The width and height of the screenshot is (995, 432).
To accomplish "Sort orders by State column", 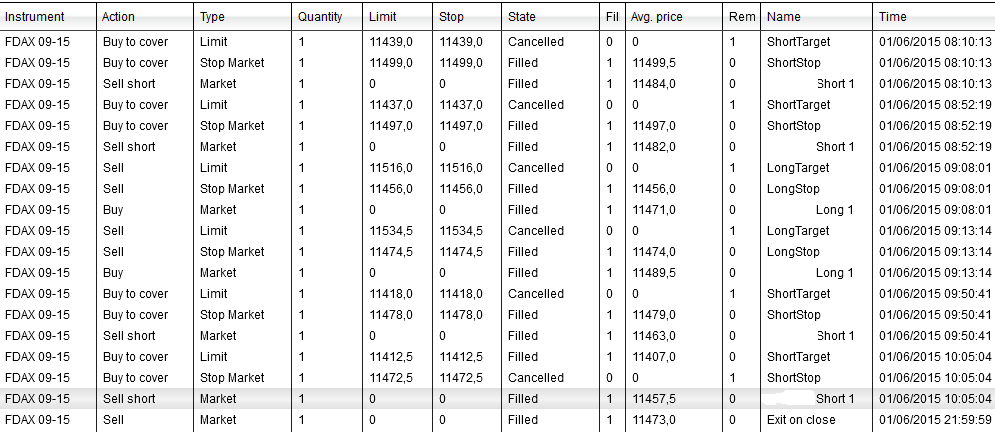I will [x=522, y=17].
